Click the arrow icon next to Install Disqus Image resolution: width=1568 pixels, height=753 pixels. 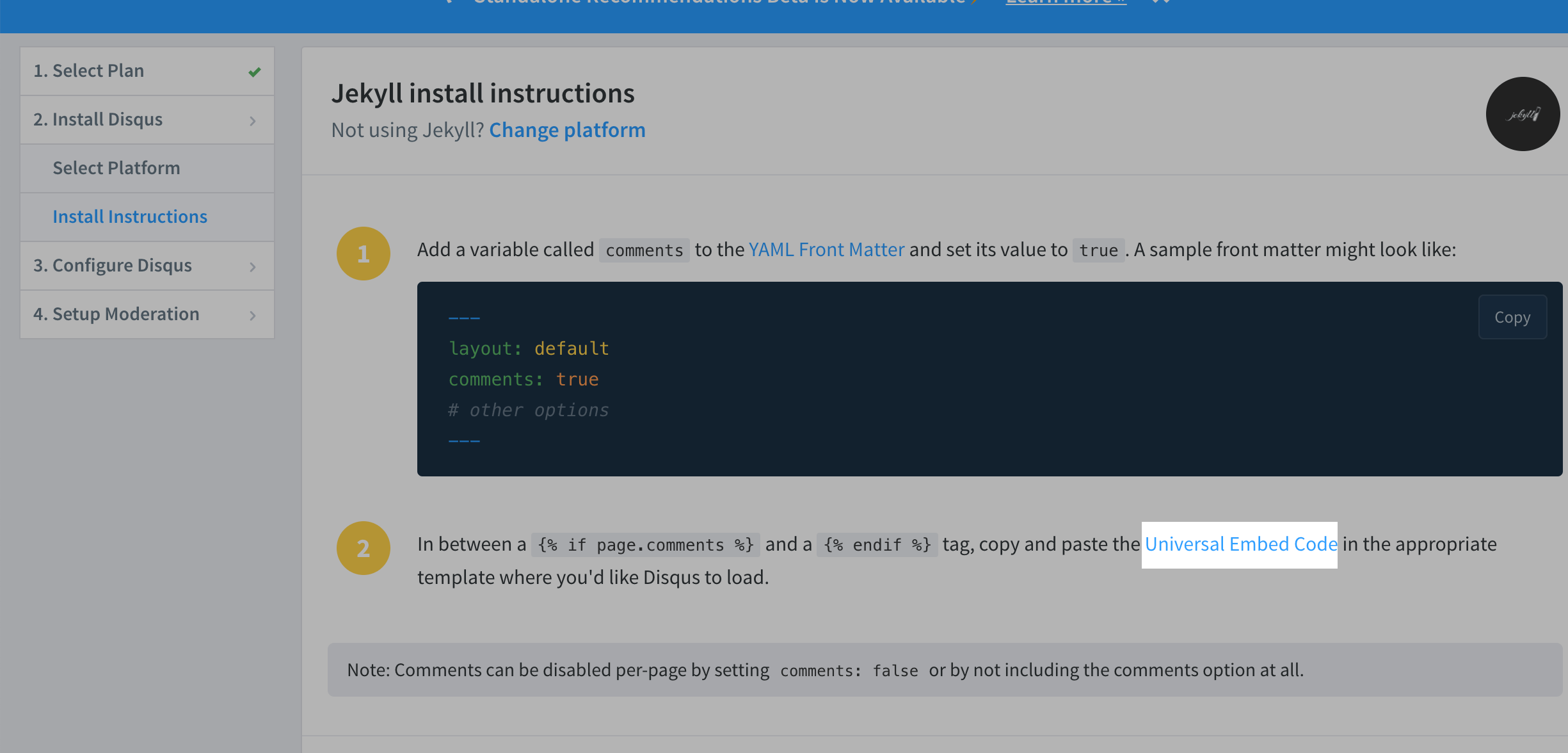(252, 120)
